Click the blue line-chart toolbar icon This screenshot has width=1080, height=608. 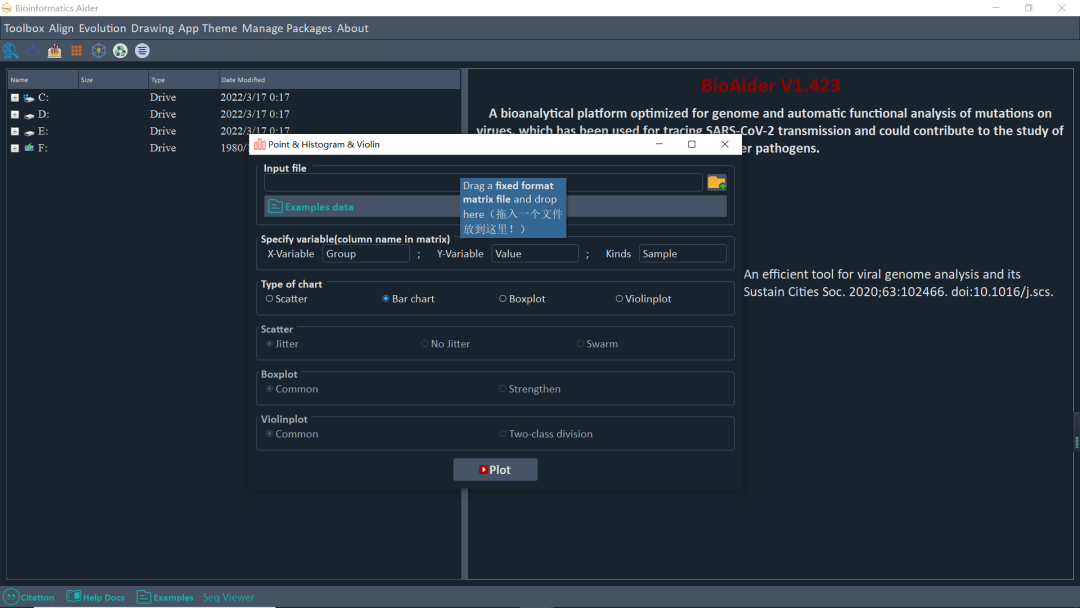point(32,51)
